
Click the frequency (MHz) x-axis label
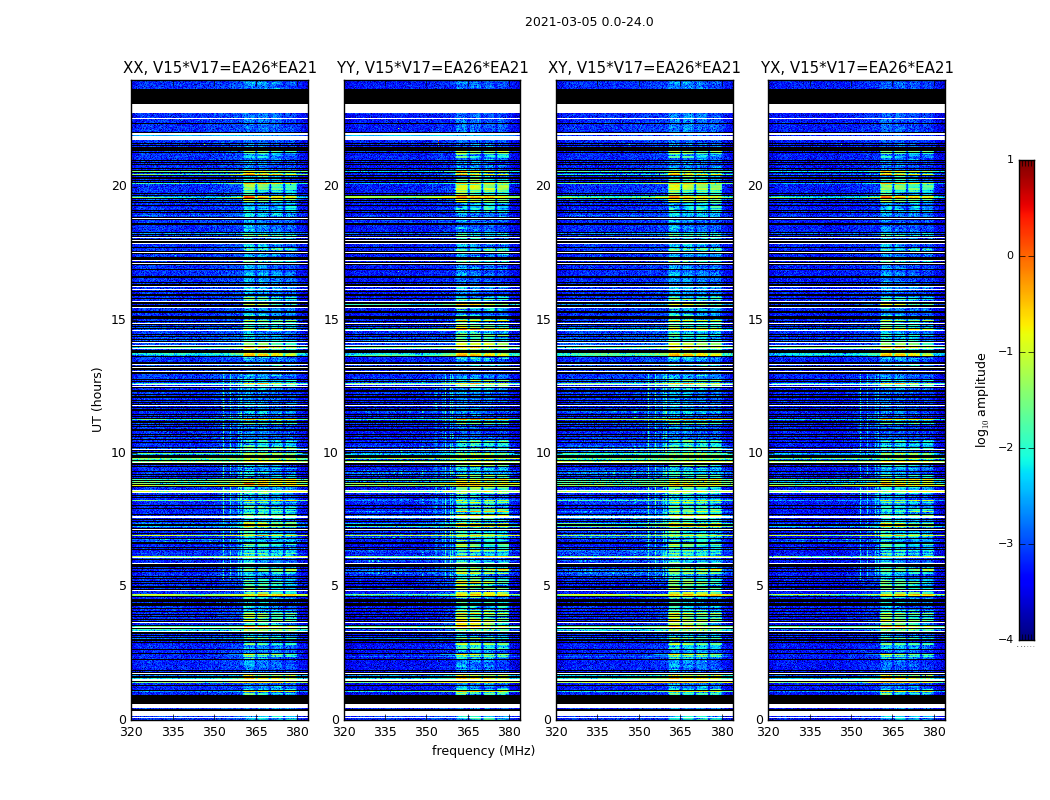(483, 751)
